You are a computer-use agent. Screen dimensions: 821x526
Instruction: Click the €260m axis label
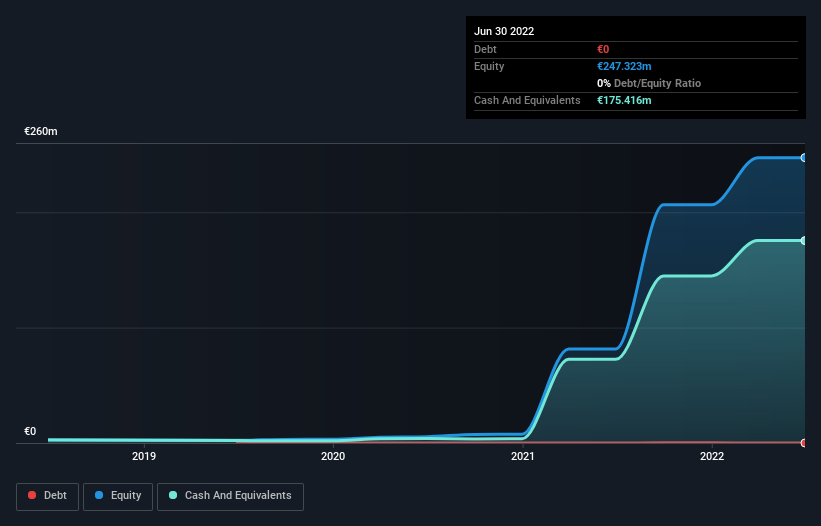point(41,131)
